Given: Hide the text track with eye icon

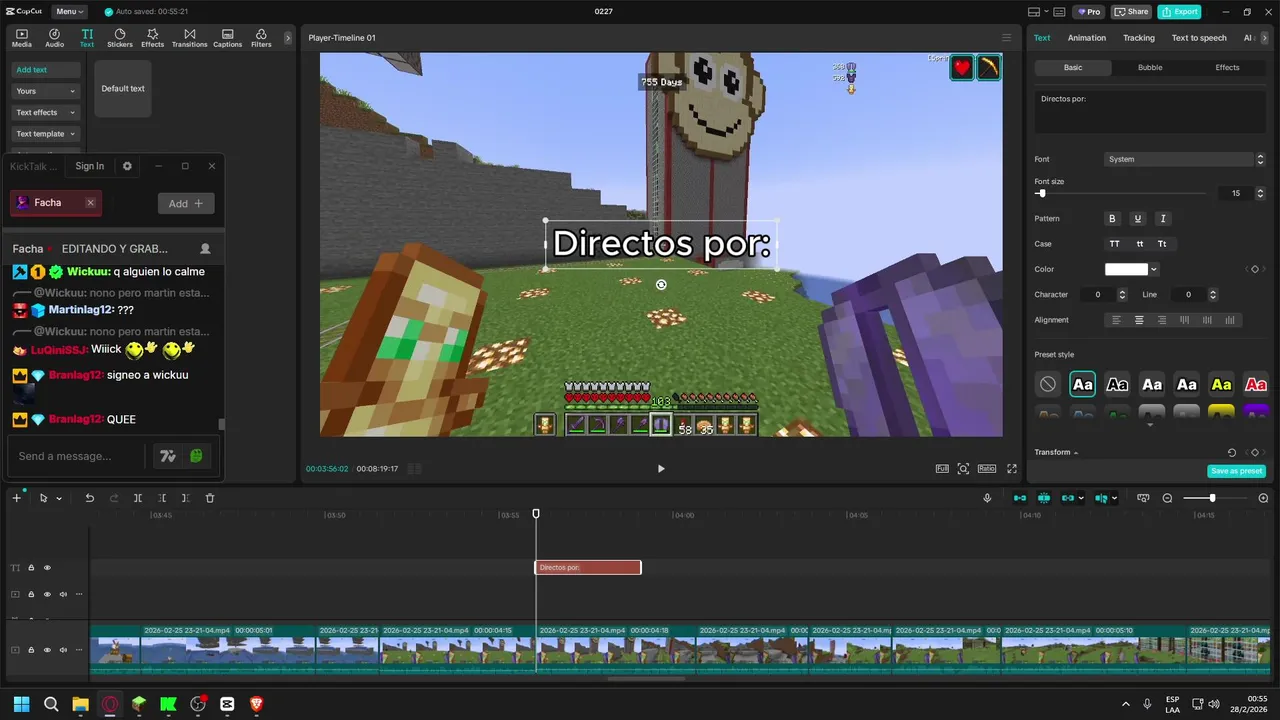Looking at the screenshot, I should pyautogui.click(x=47, y=568).
